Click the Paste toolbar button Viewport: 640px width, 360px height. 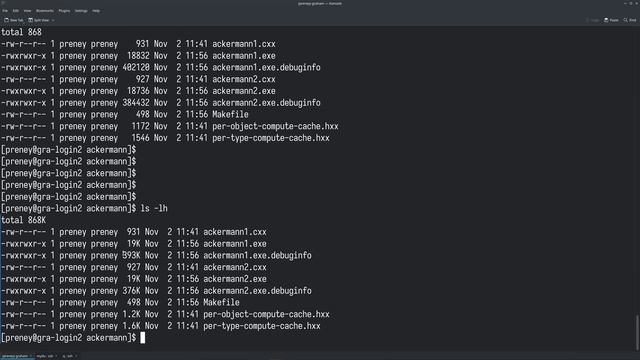coord(611,20)
